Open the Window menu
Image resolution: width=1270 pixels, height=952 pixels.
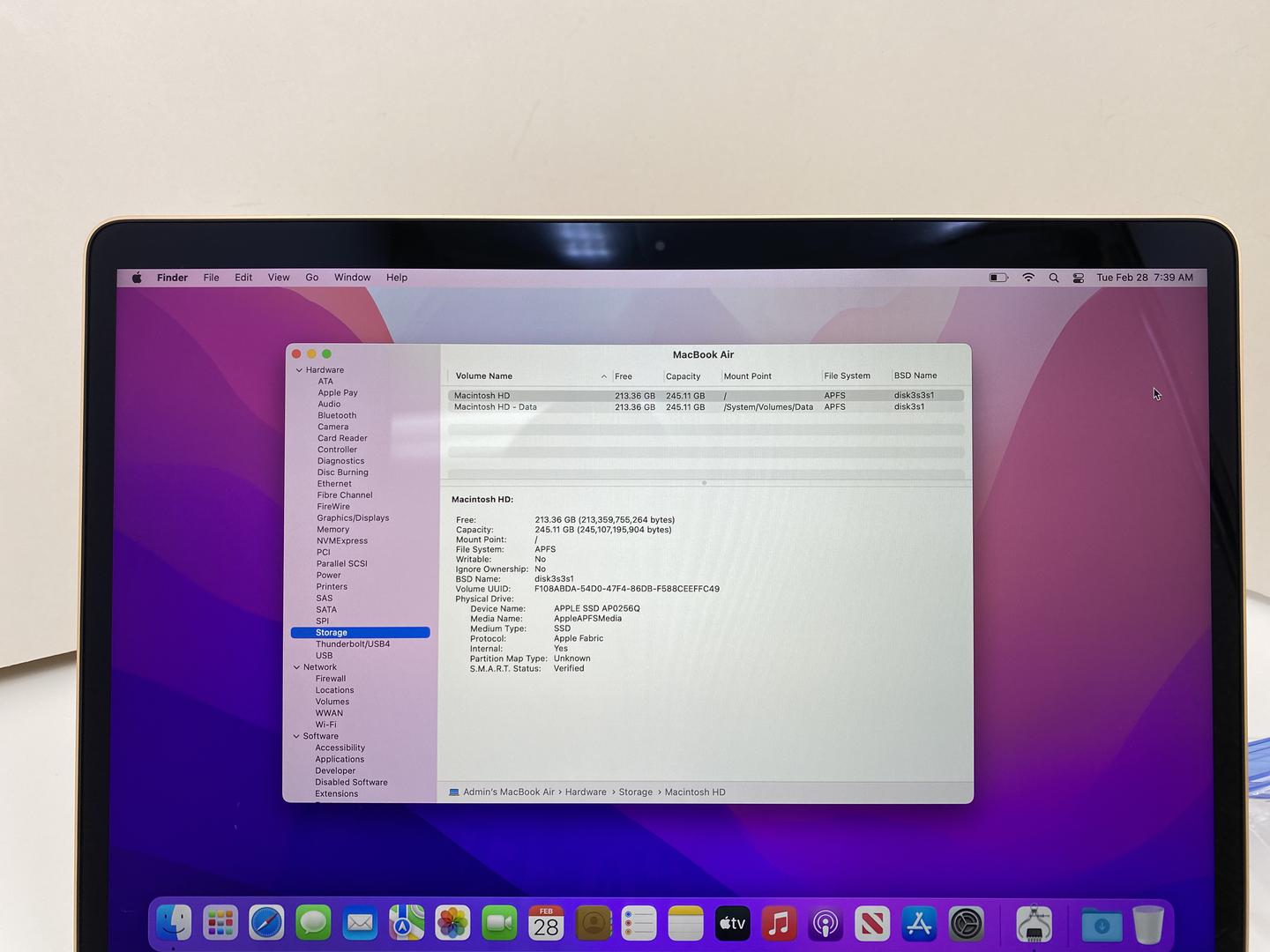tap(352, 278)
